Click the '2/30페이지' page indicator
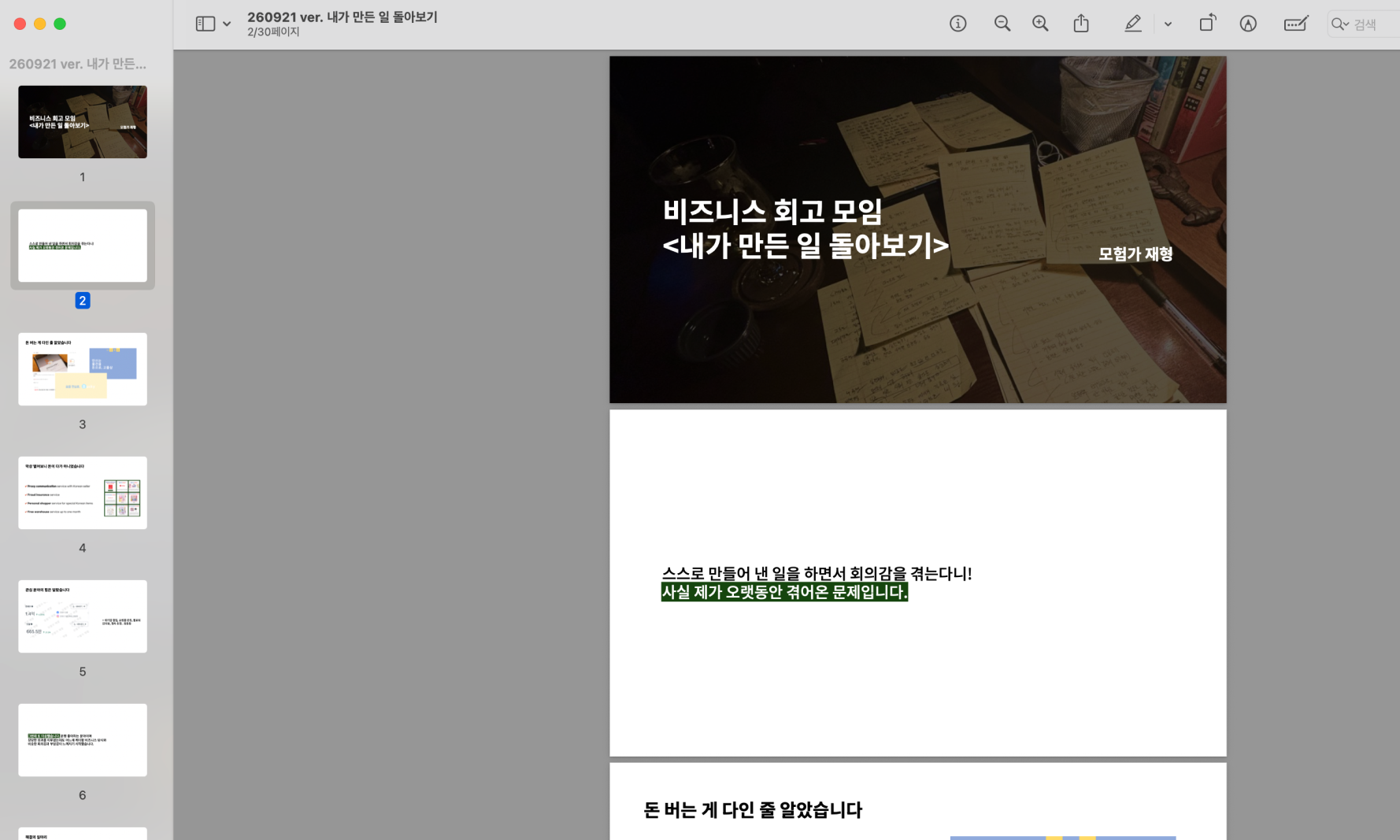This screenshot has height=840, width=1400. [273, 32]
